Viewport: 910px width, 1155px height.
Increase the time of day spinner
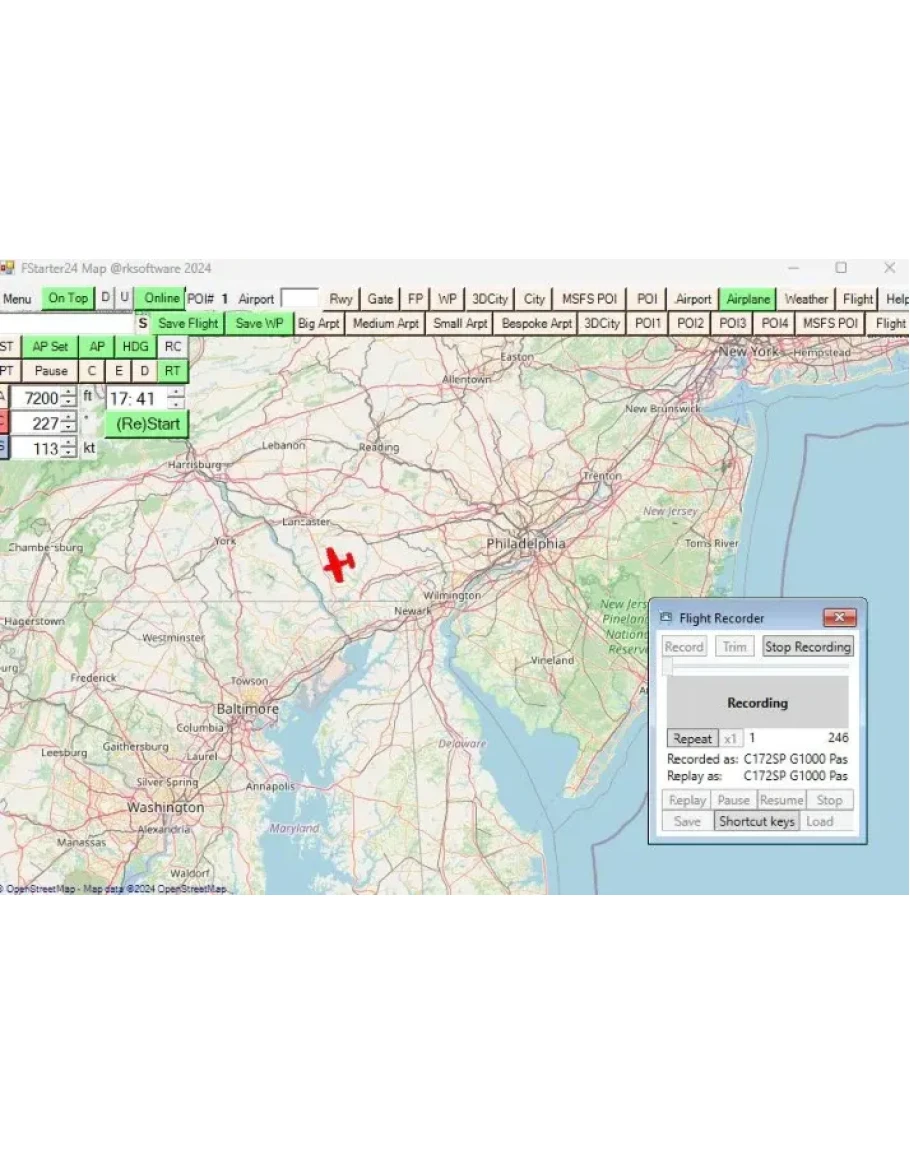point(176,393)
